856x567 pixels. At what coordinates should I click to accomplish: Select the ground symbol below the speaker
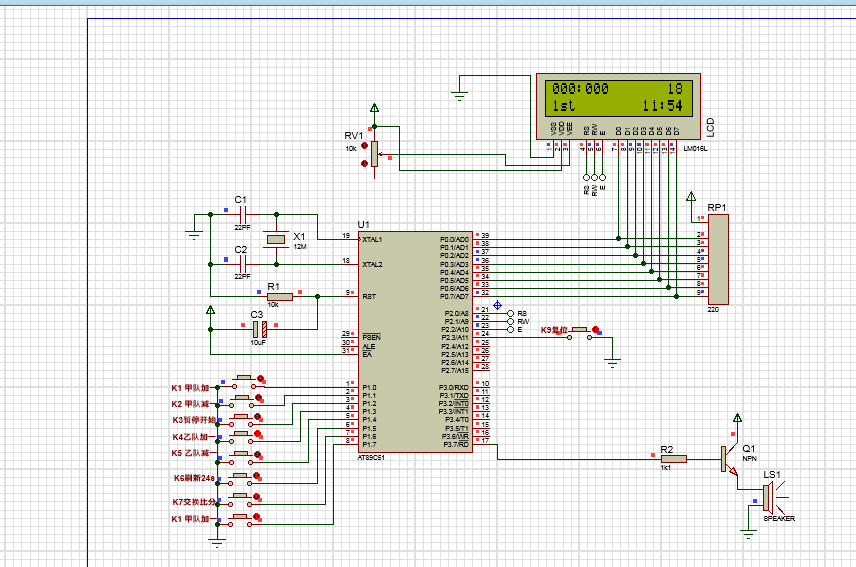point(748,534)
